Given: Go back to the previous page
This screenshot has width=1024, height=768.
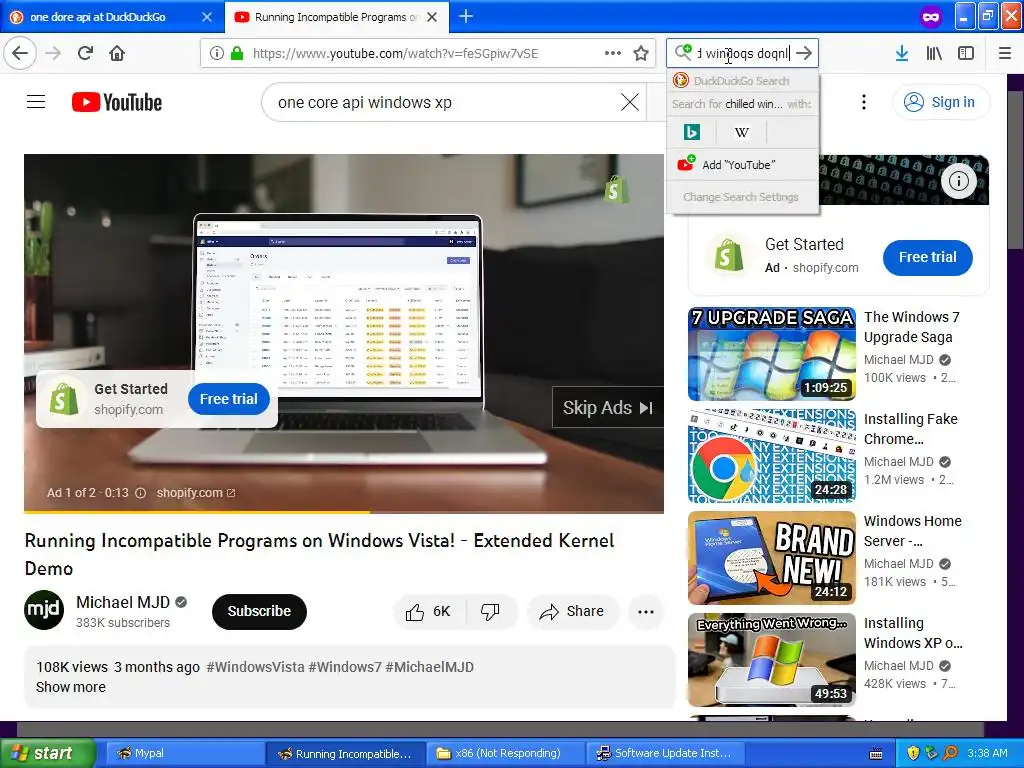Looking at the screenshot, I should [20, 53].
